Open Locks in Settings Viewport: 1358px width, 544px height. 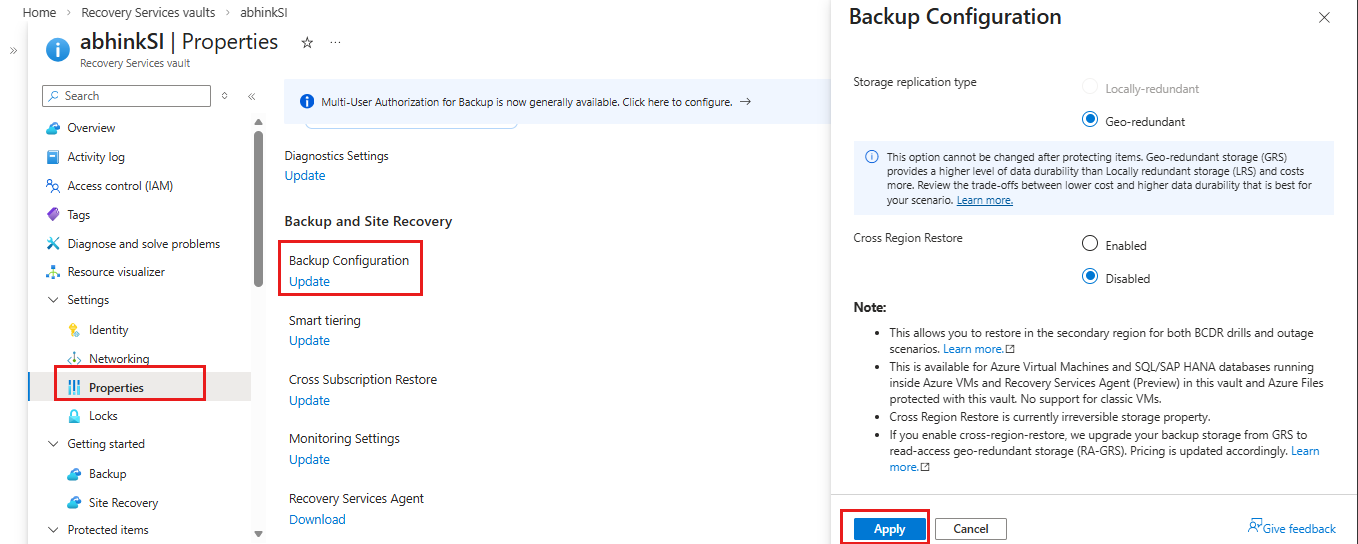click(x=103, y=416)
